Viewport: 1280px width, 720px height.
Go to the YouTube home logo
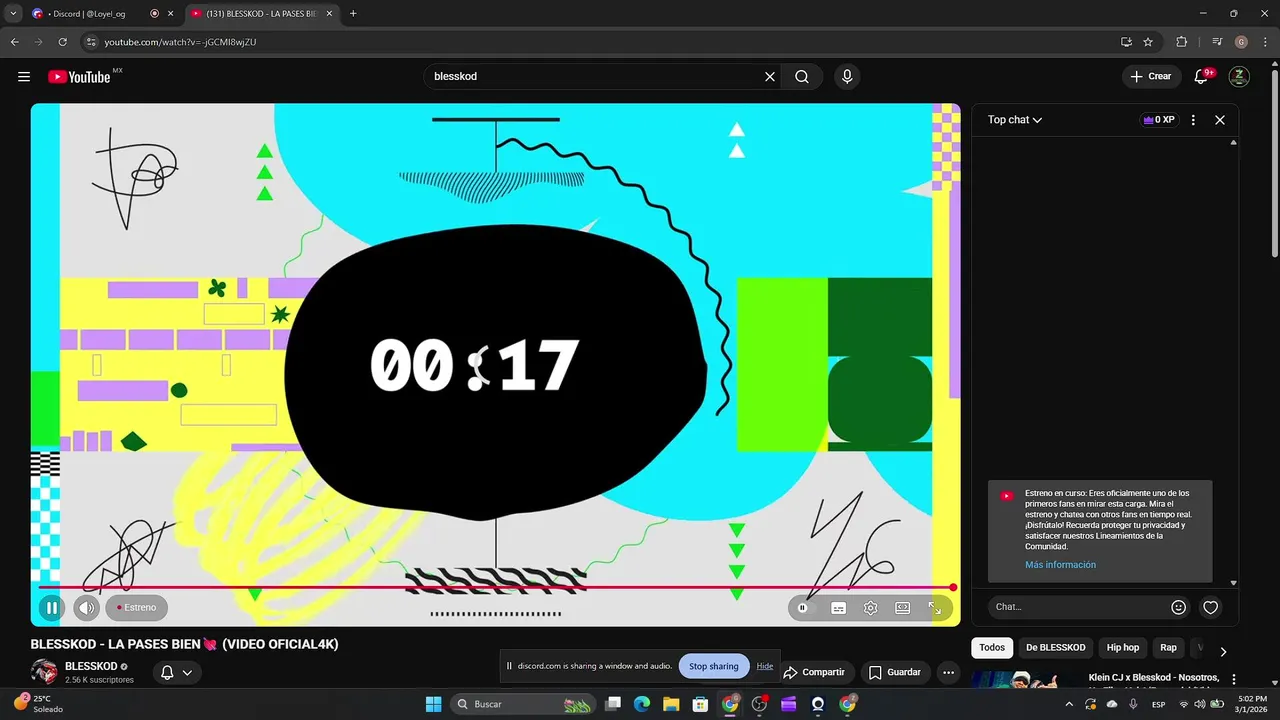79,77
